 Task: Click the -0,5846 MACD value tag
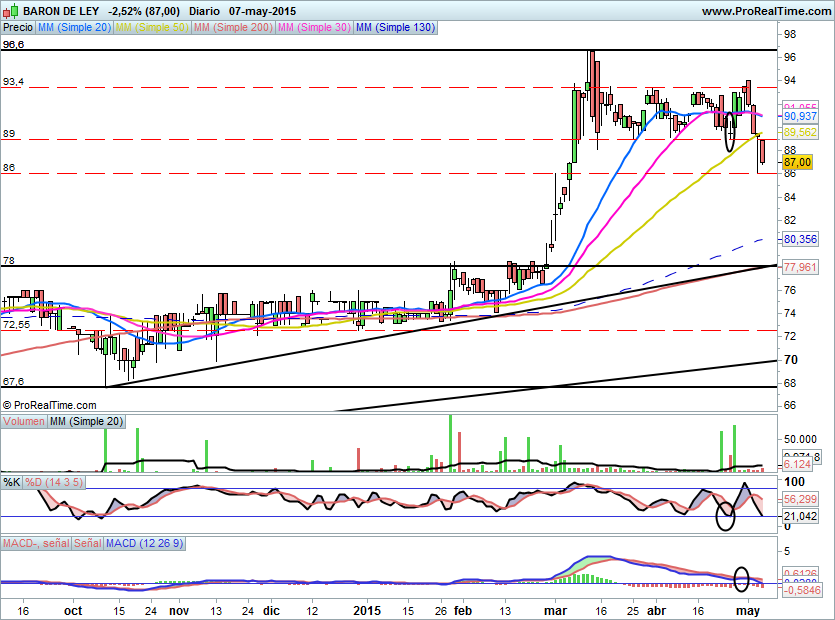[x=801, y=590]
